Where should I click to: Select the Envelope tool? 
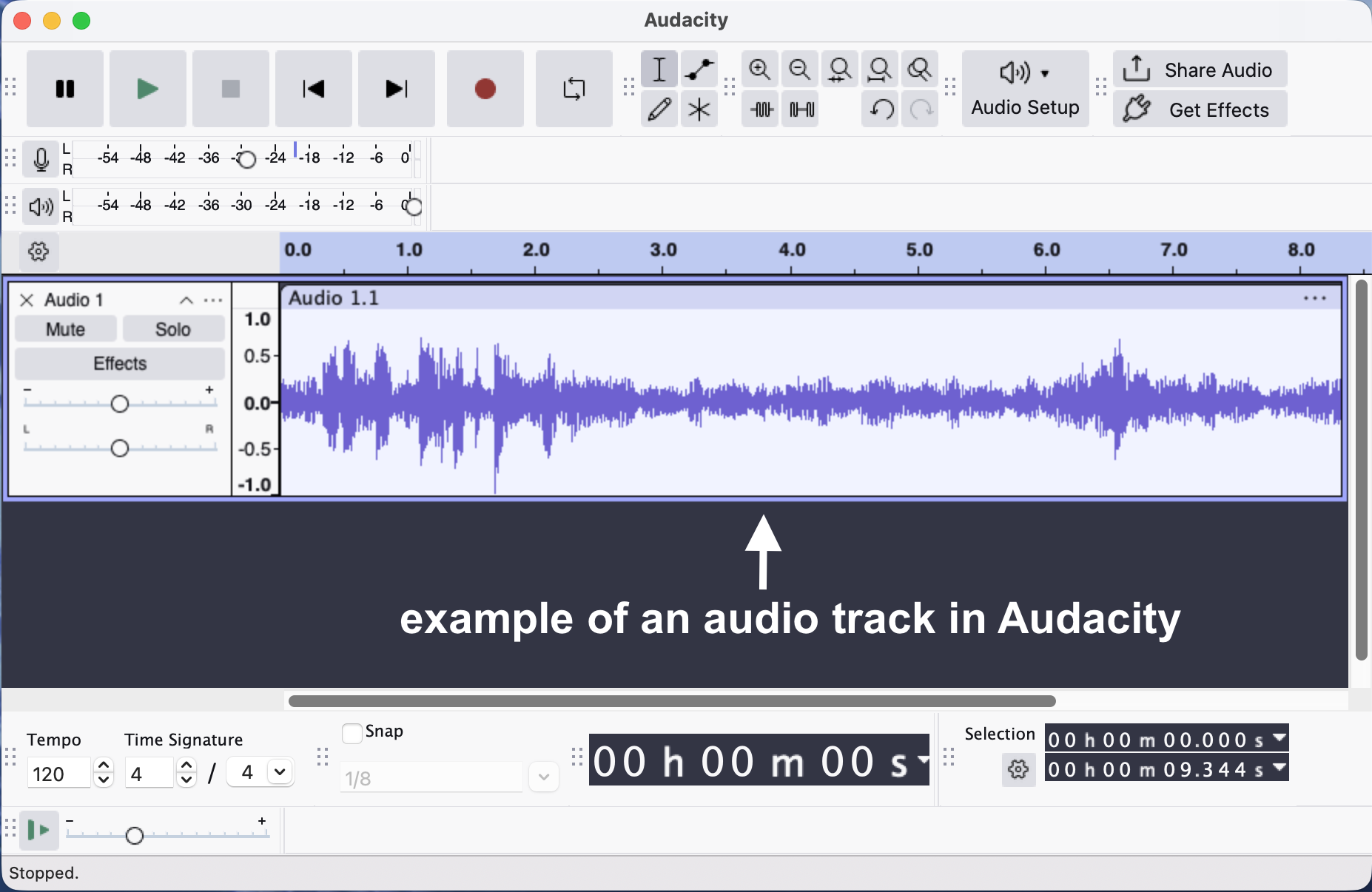pos(699,70)
